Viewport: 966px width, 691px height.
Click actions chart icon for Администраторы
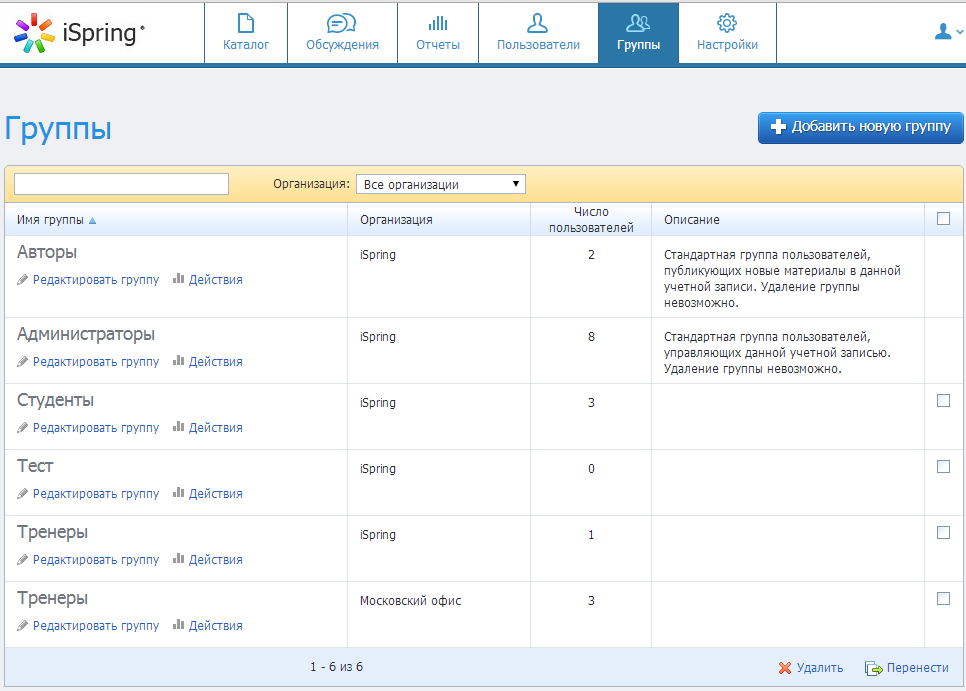point(179,360)
